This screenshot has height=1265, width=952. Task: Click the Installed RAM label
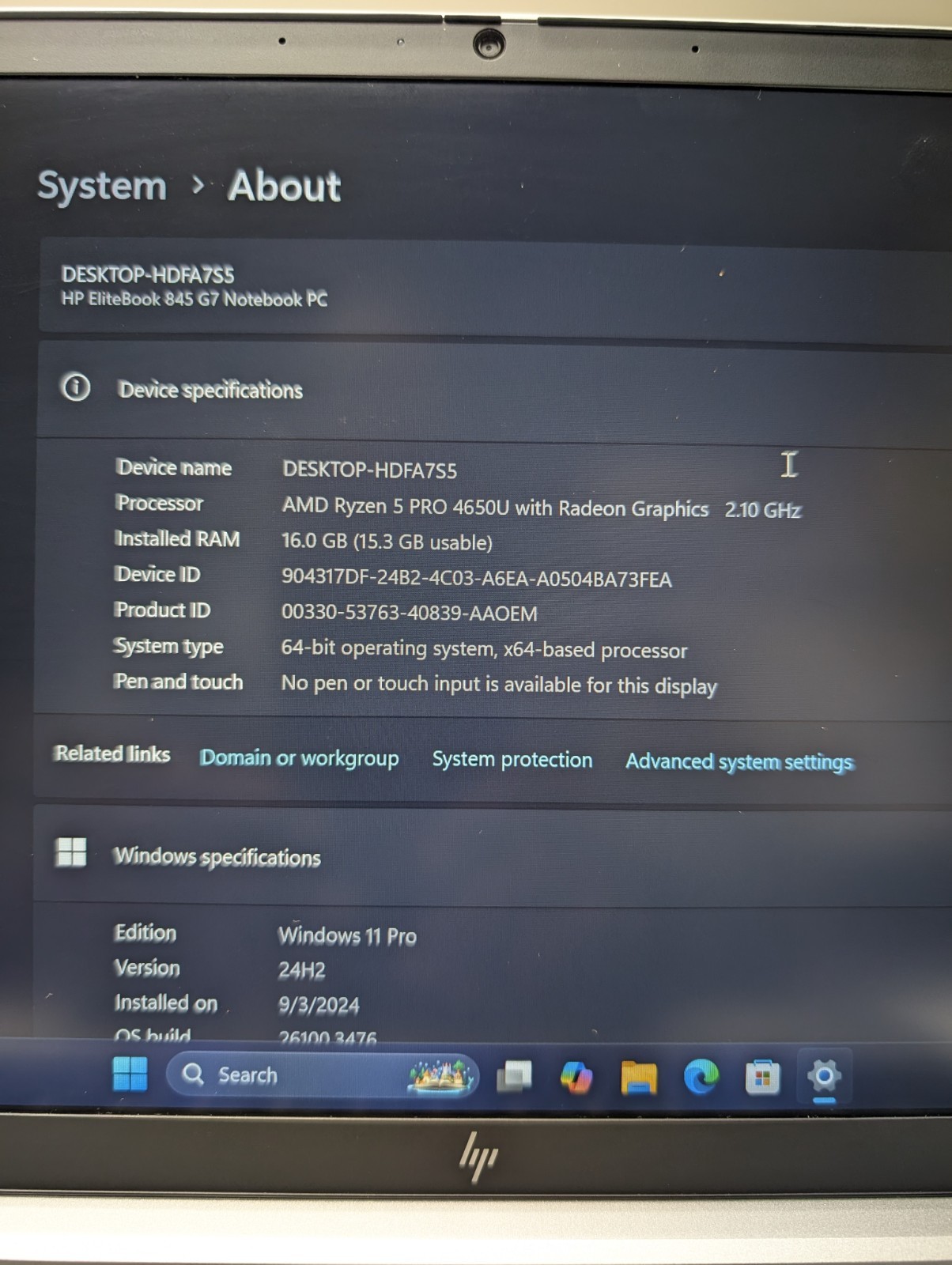coord(177,538)
